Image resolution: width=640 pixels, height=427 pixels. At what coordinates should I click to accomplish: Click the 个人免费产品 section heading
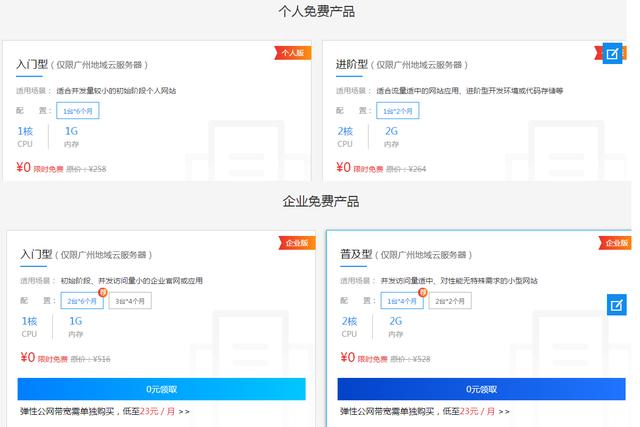coord(316,12)
